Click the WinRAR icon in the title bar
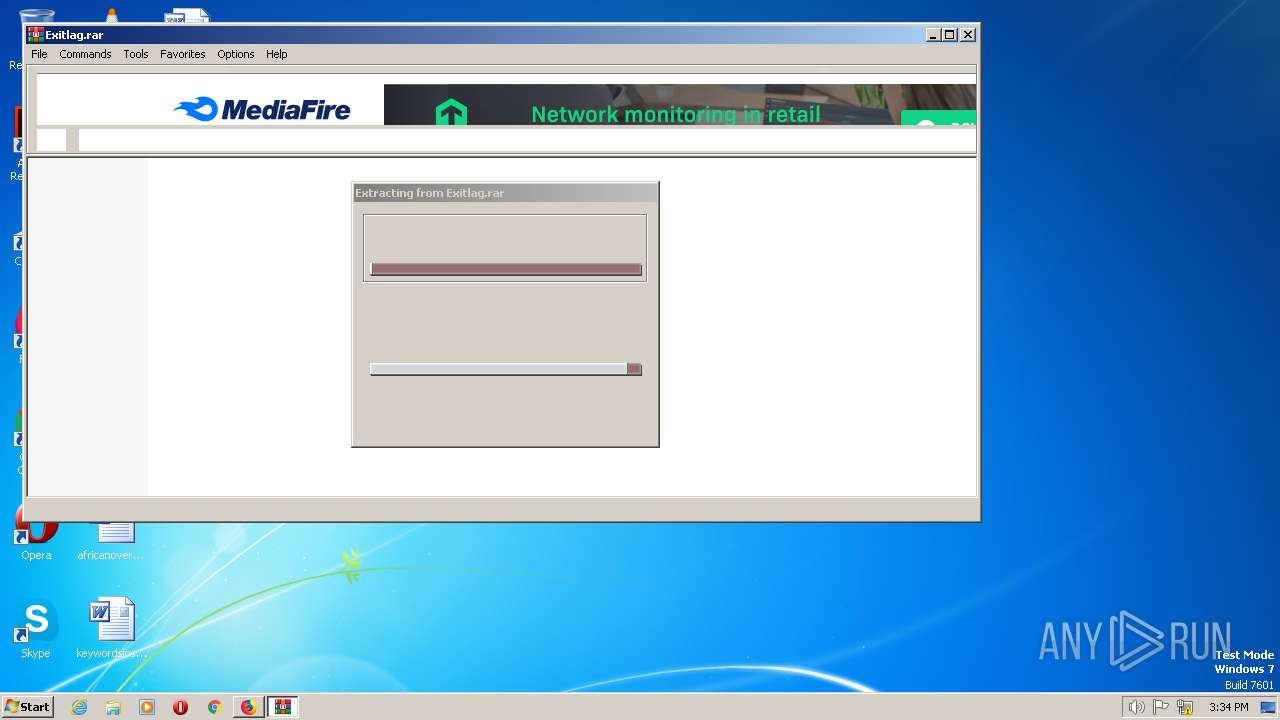 pyautogui.click(x=35, y=34)
